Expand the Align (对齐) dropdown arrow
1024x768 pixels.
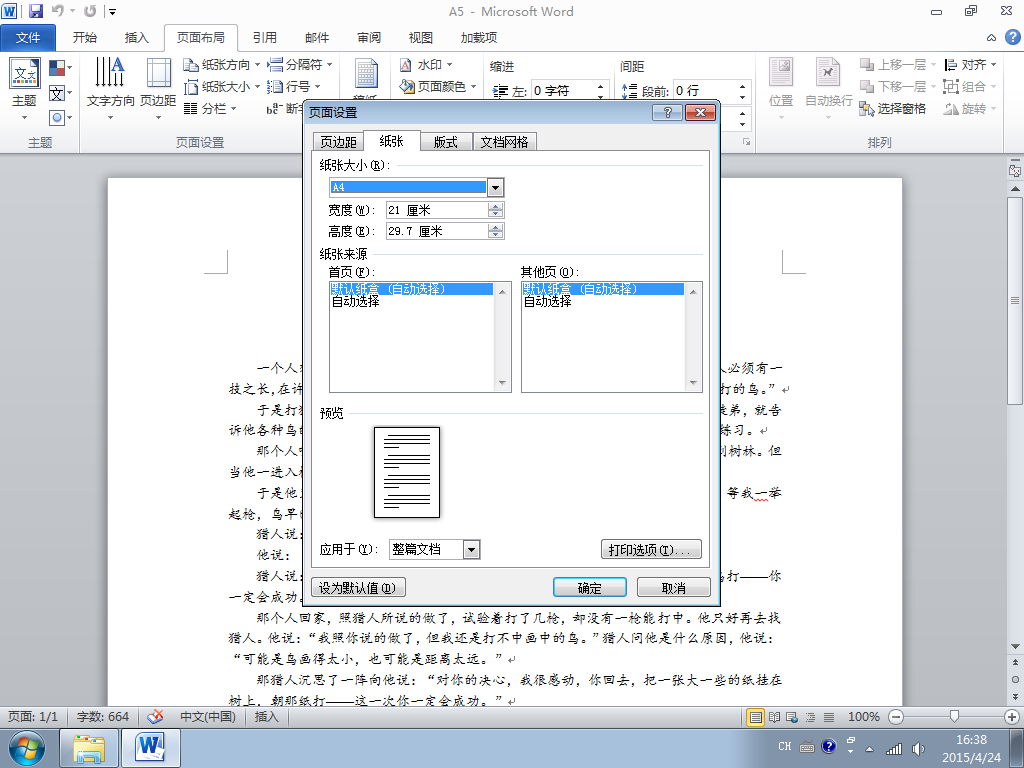993,65
